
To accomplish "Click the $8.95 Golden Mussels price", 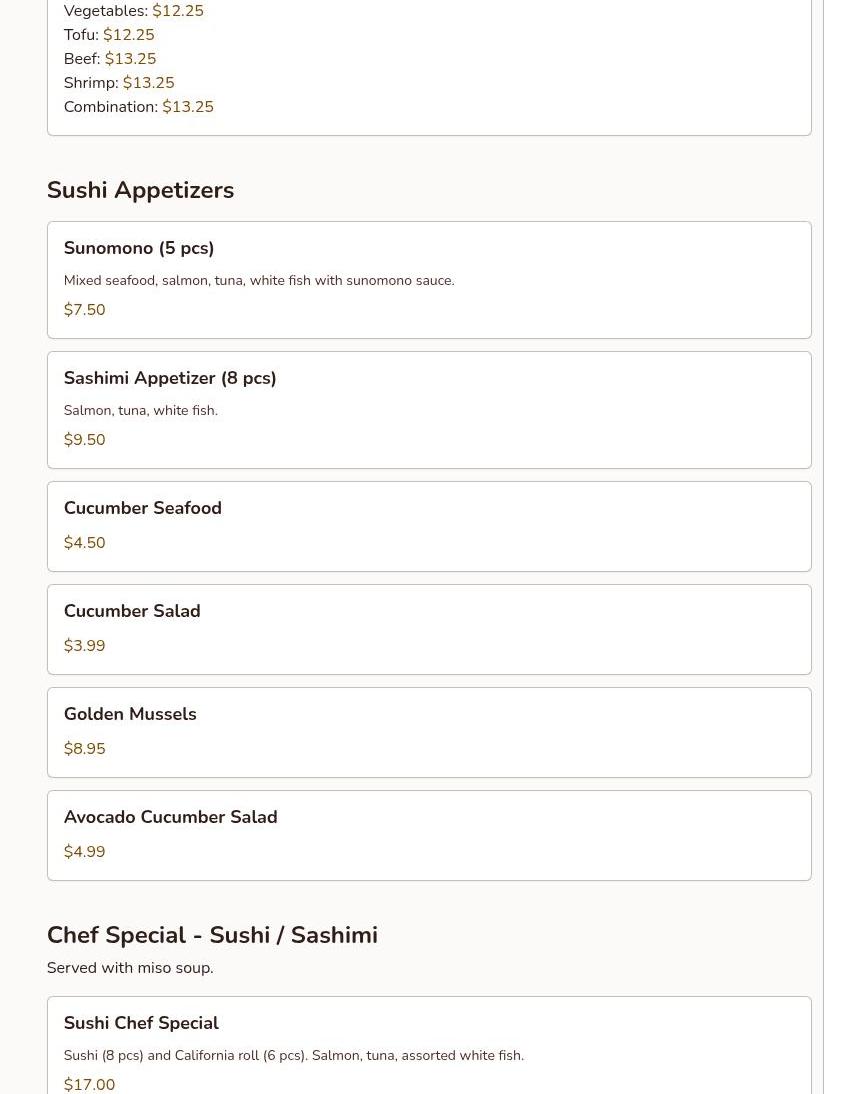I will pos(84,749).
